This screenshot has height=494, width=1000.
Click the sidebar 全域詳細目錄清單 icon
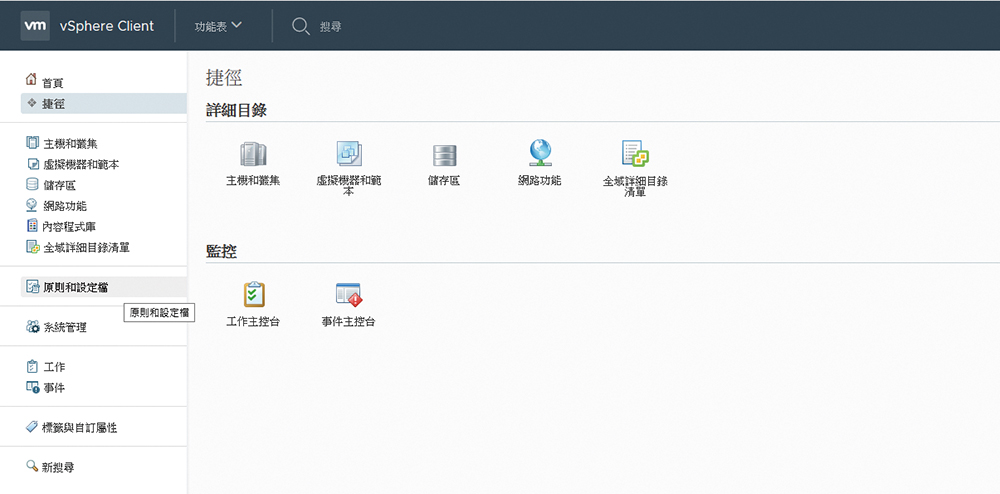pyautogui.click(x=33, y=247)
